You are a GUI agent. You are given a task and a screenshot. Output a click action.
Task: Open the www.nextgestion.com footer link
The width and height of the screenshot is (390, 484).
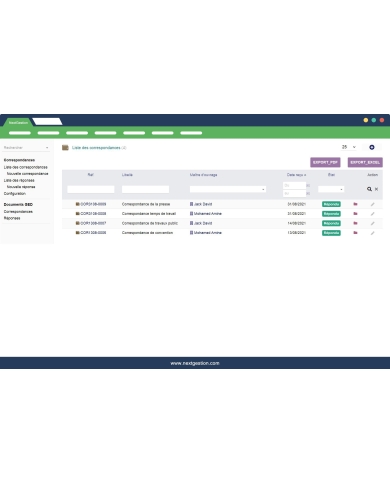tap(195, 363)
